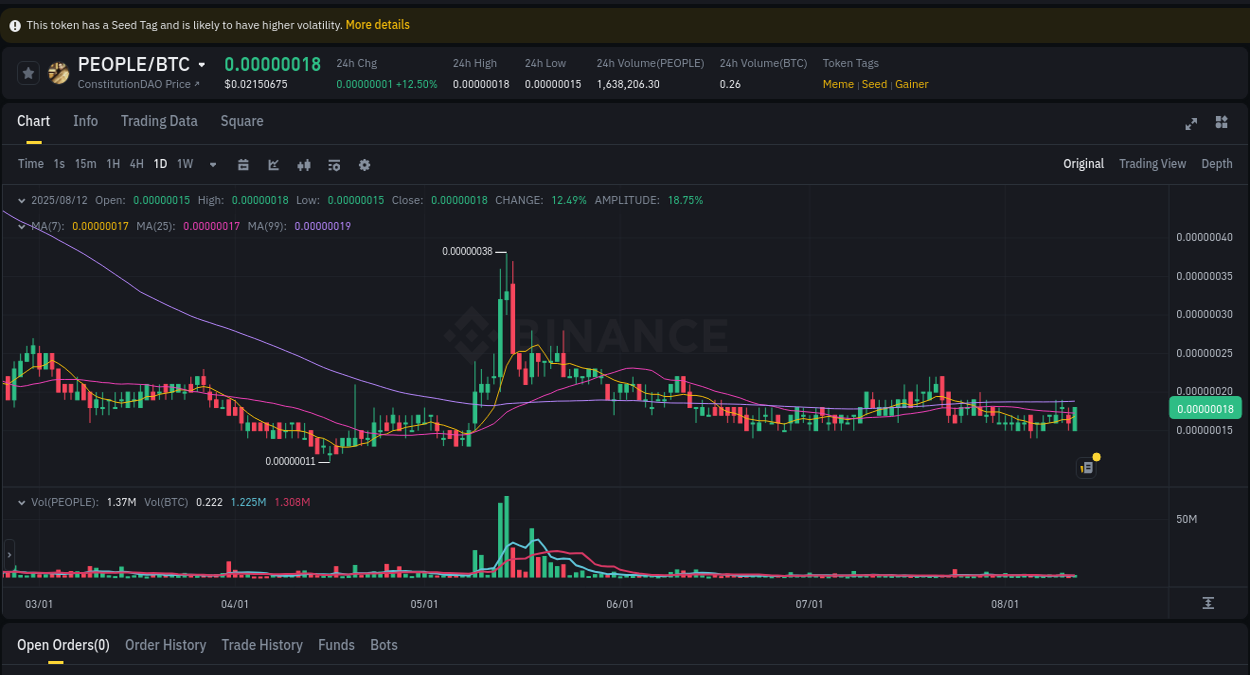The height and width of the screenshot is (675, 1250).
Task: Open the chart settings gear
Action: (364, 164)
